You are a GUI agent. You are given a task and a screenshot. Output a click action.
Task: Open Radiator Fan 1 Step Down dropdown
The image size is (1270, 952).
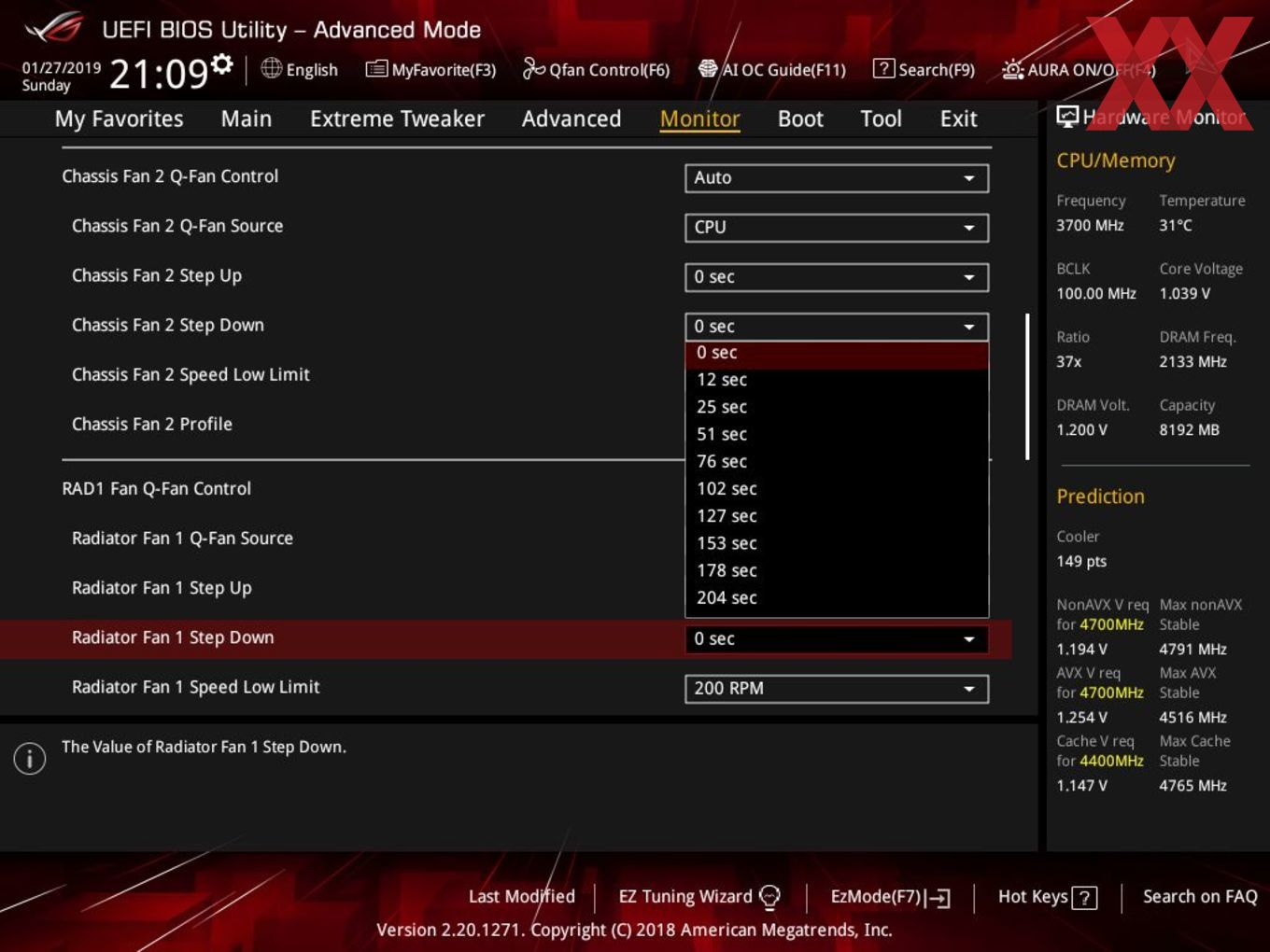click(837, 638)
